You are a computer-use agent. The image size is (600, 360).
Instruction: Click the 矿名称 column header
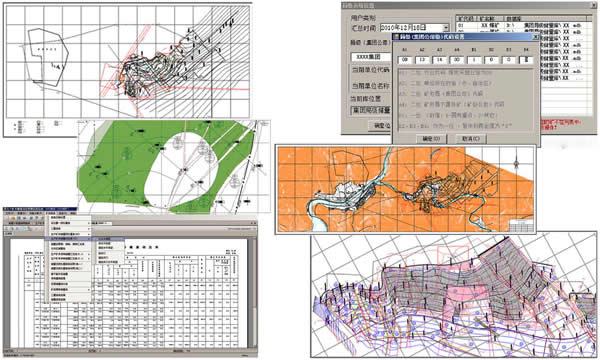point(487,18)
